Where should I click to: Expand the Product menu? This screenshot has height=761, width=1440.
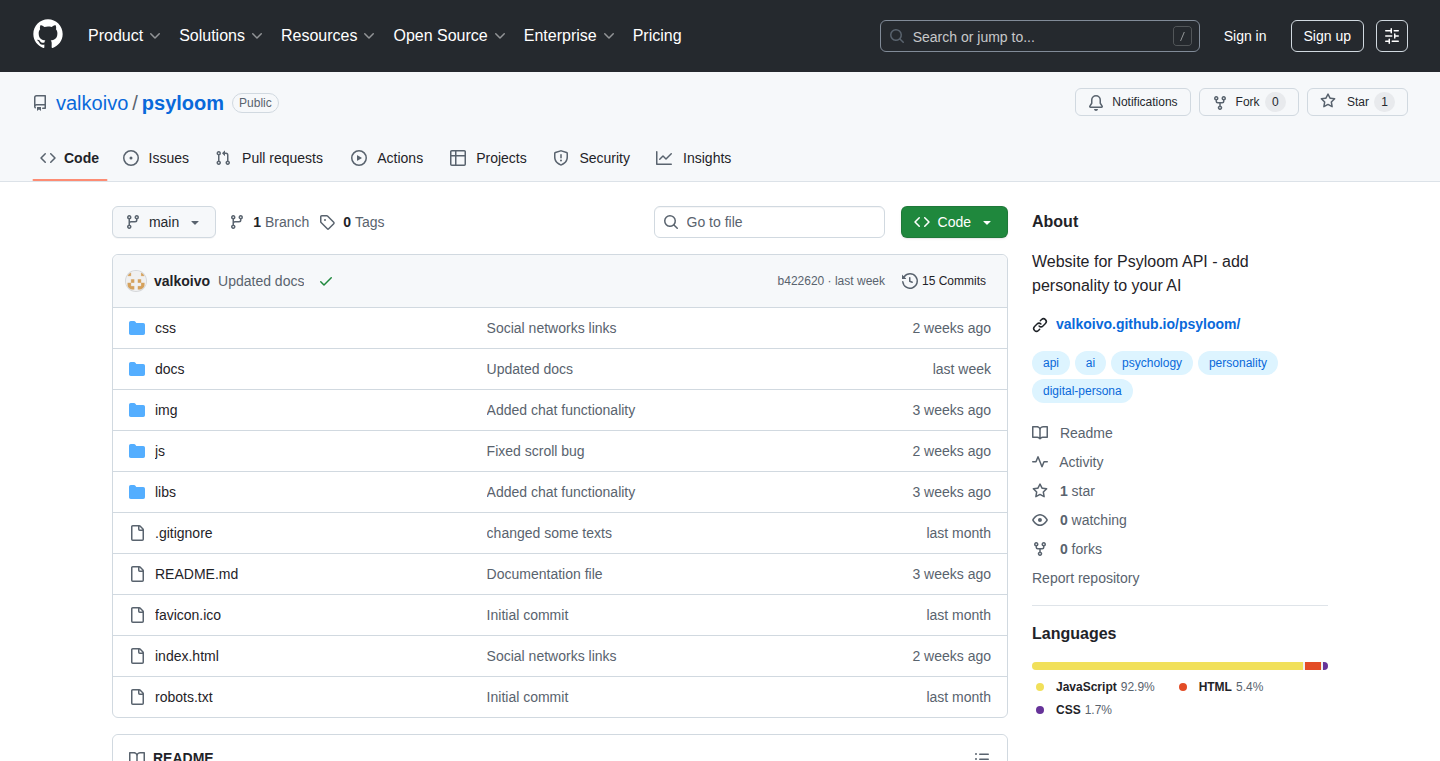[124, 35]
